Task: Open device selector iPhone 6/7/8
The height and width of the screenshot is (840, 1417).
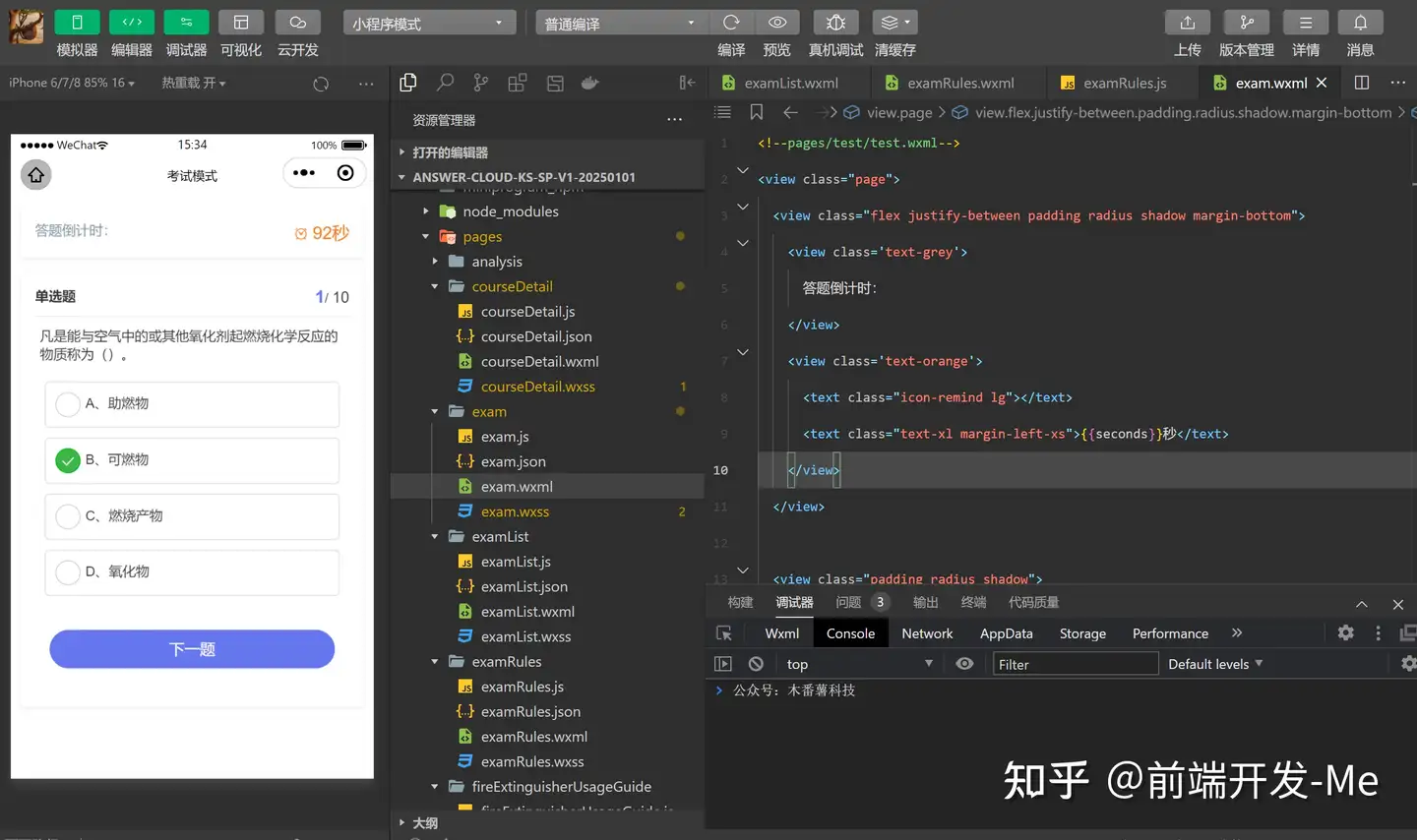Action: 72,83
